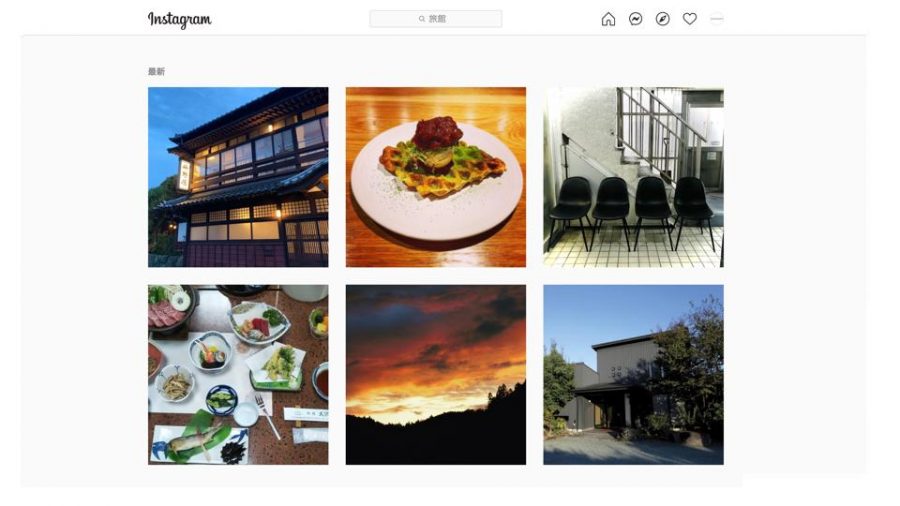The height and width of the screenshot is (506, 900).
Task: Open the waffle dish on white plate photo
Action: [x=436, y=177]
